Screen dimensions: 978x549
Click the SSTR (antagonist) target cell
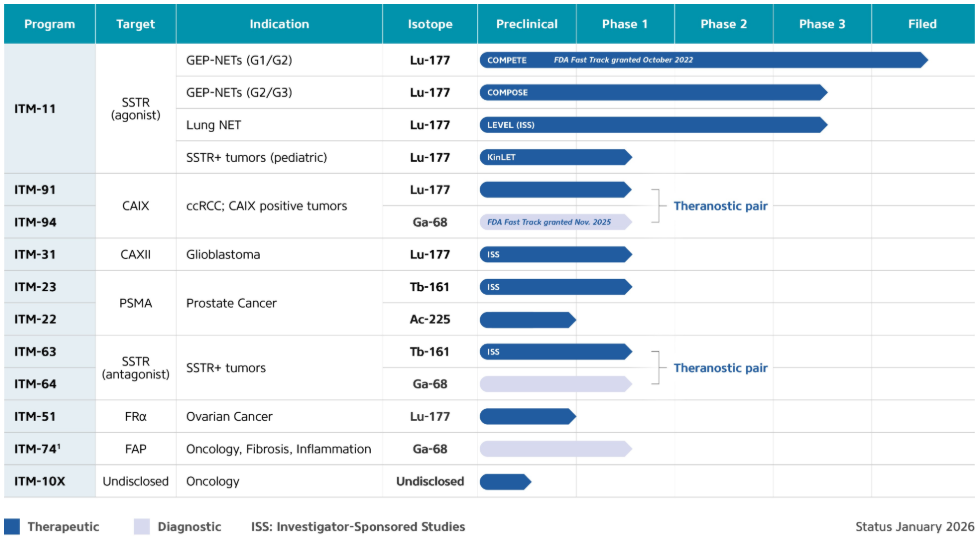pos(135,368)
